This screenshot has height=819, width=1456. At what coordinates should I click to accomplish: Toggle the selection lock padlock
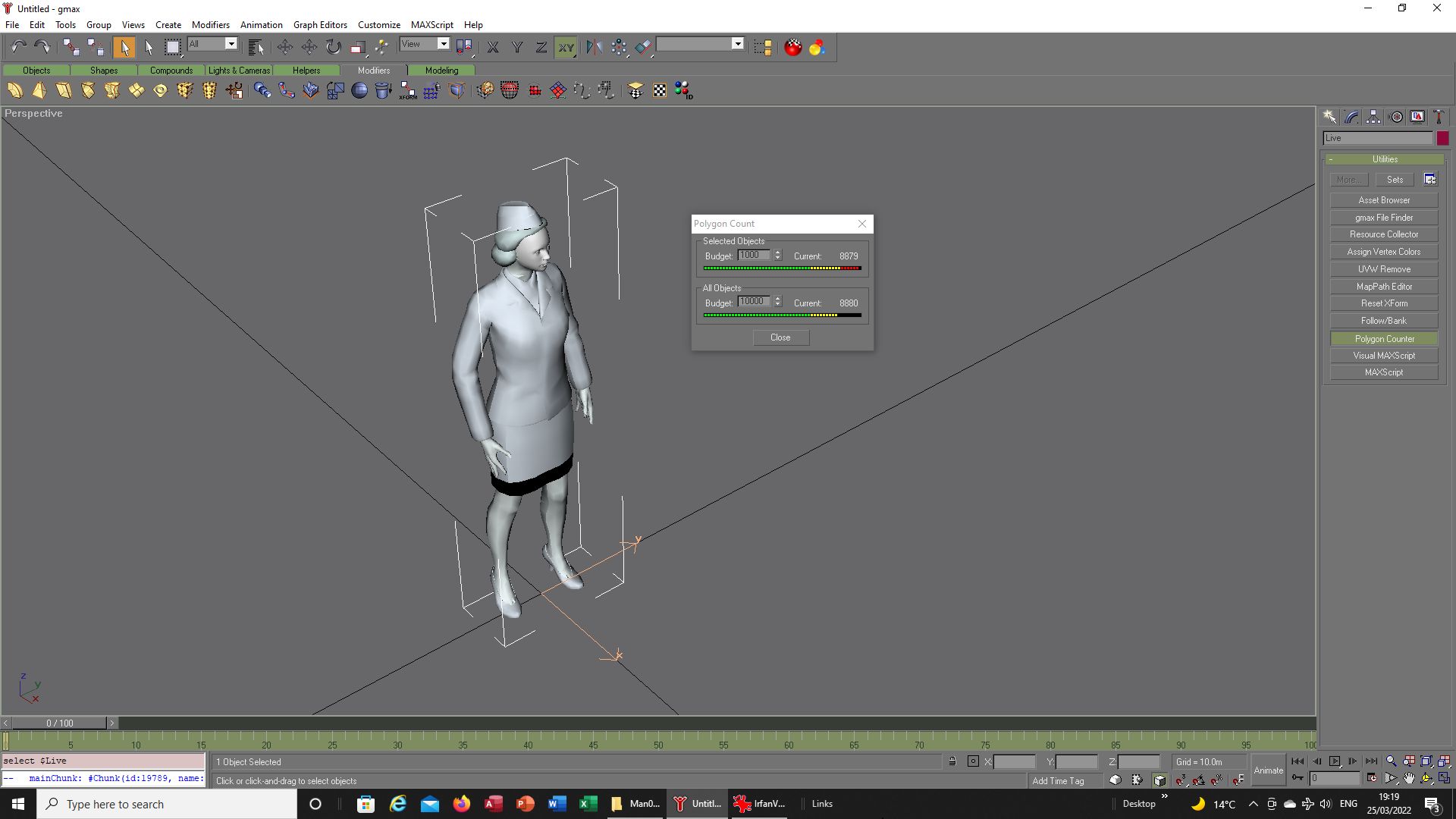[x=952, y=761]
